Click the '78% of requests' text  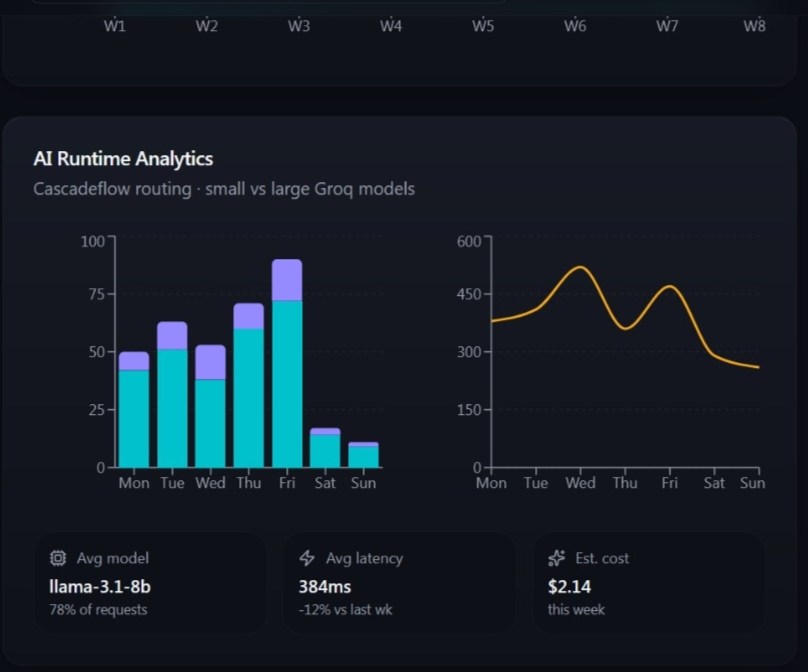[x=98, y=610]
